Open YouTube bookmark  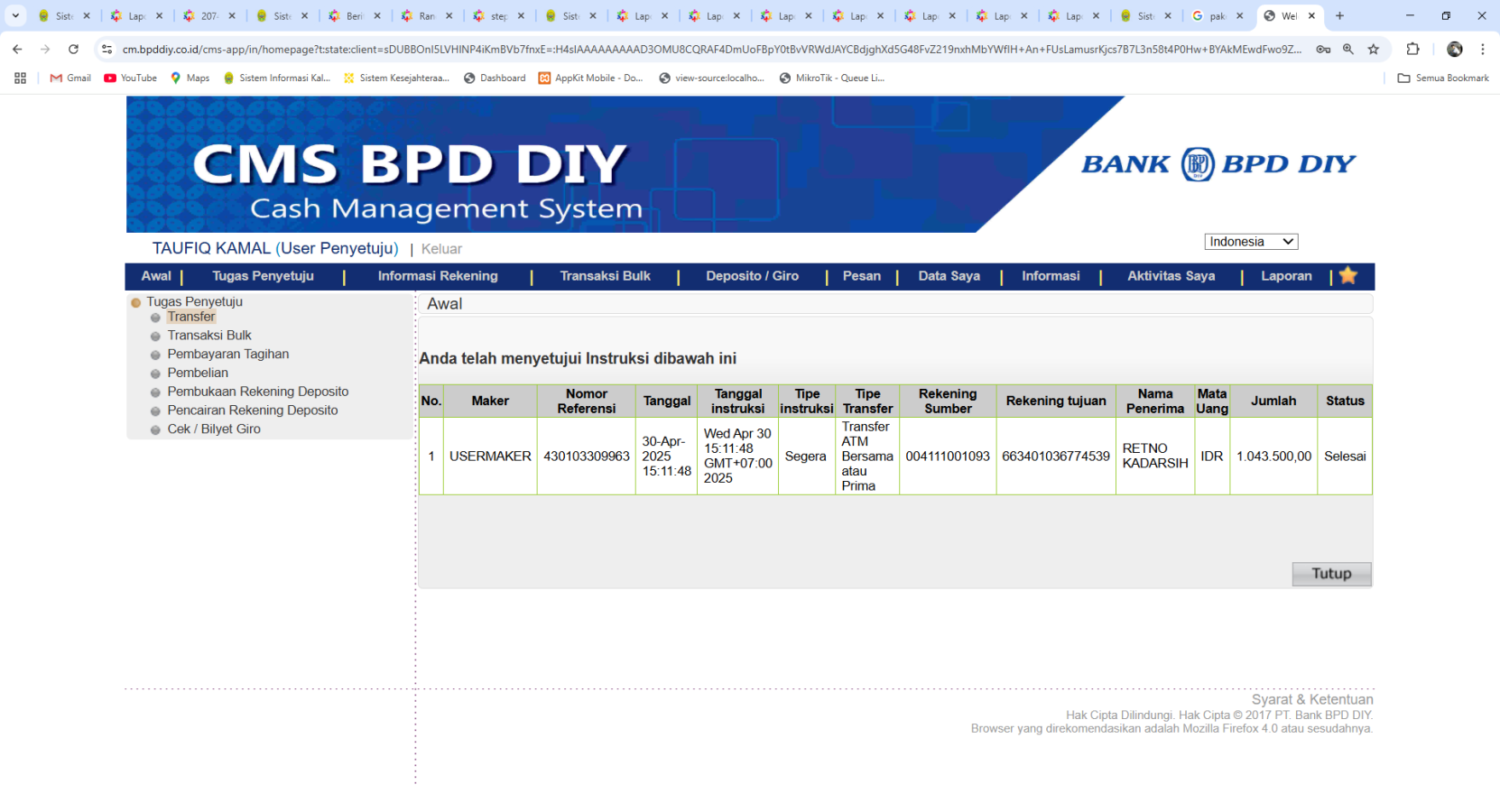point(130,78)
